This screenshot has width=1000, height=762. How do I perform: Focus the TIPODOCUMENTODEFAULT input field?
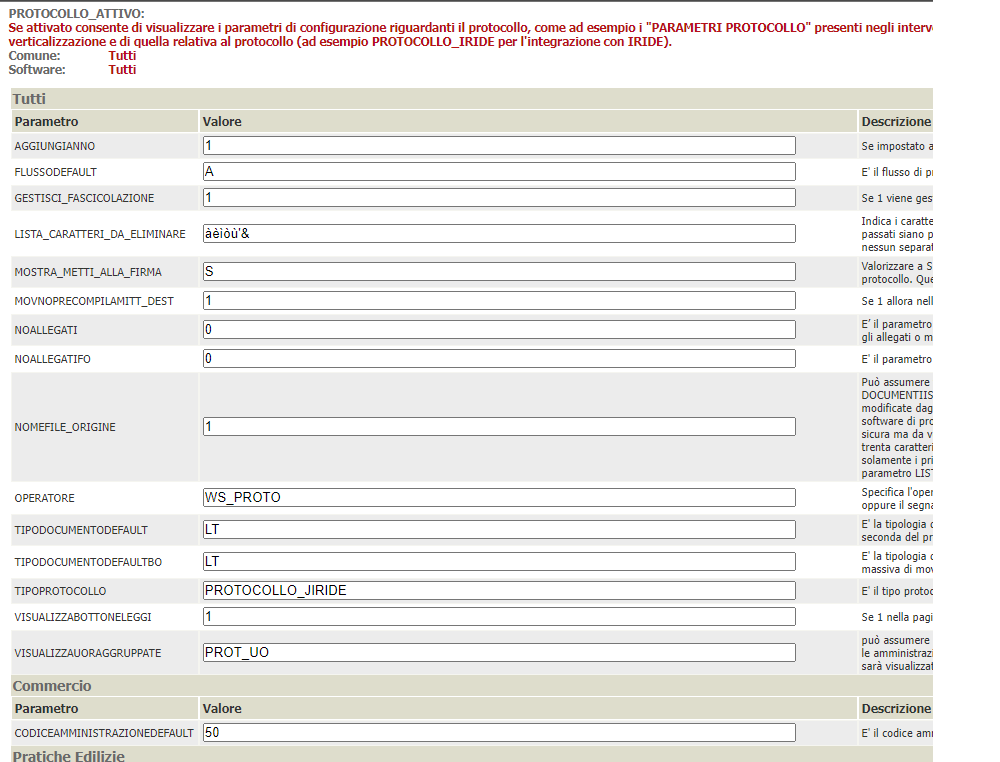tap(498, 530)
